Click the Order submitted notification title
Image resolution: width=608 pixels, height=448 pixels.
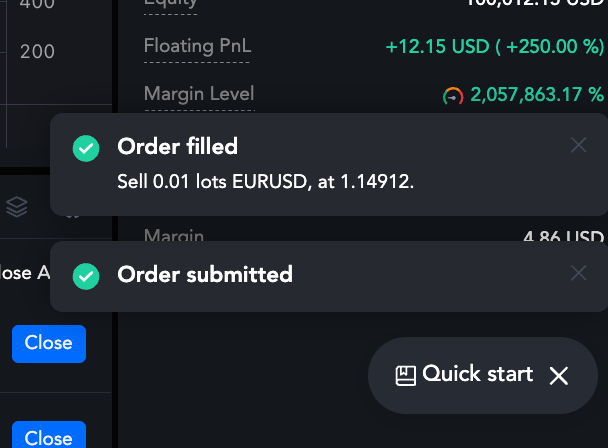click(x=205, y=274)
